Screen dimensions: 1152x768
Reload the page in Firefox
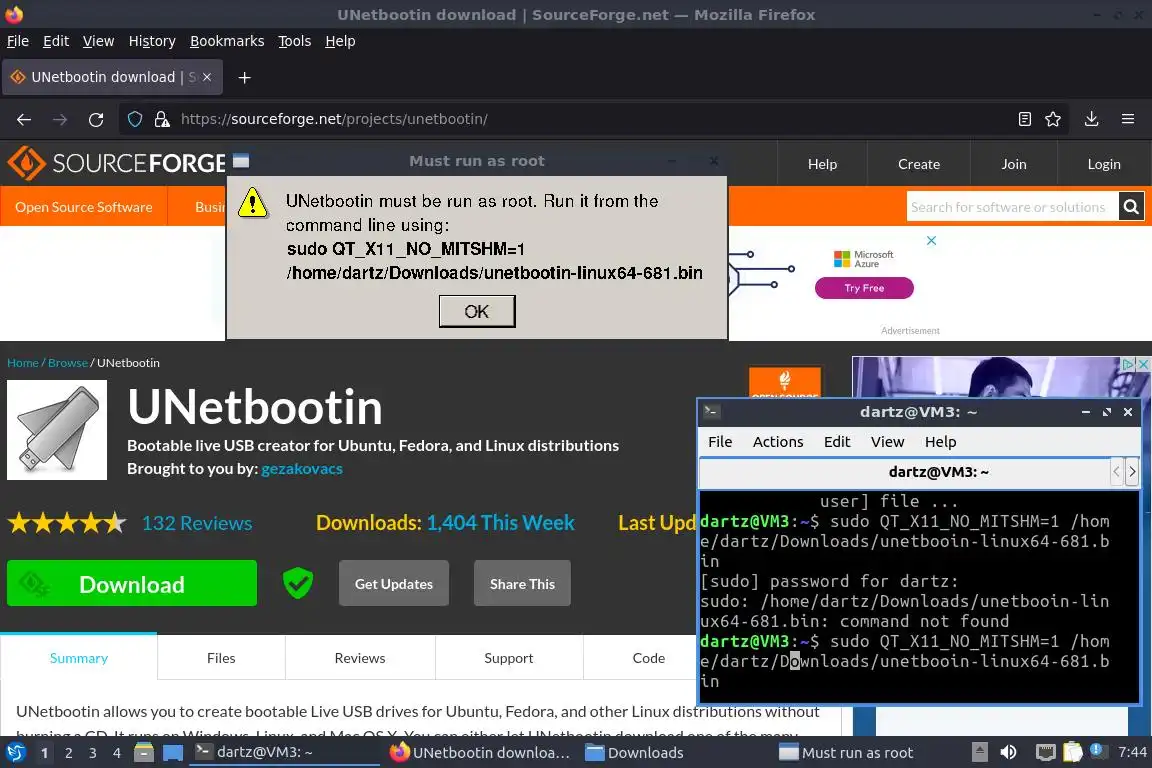tap(96, 119)
